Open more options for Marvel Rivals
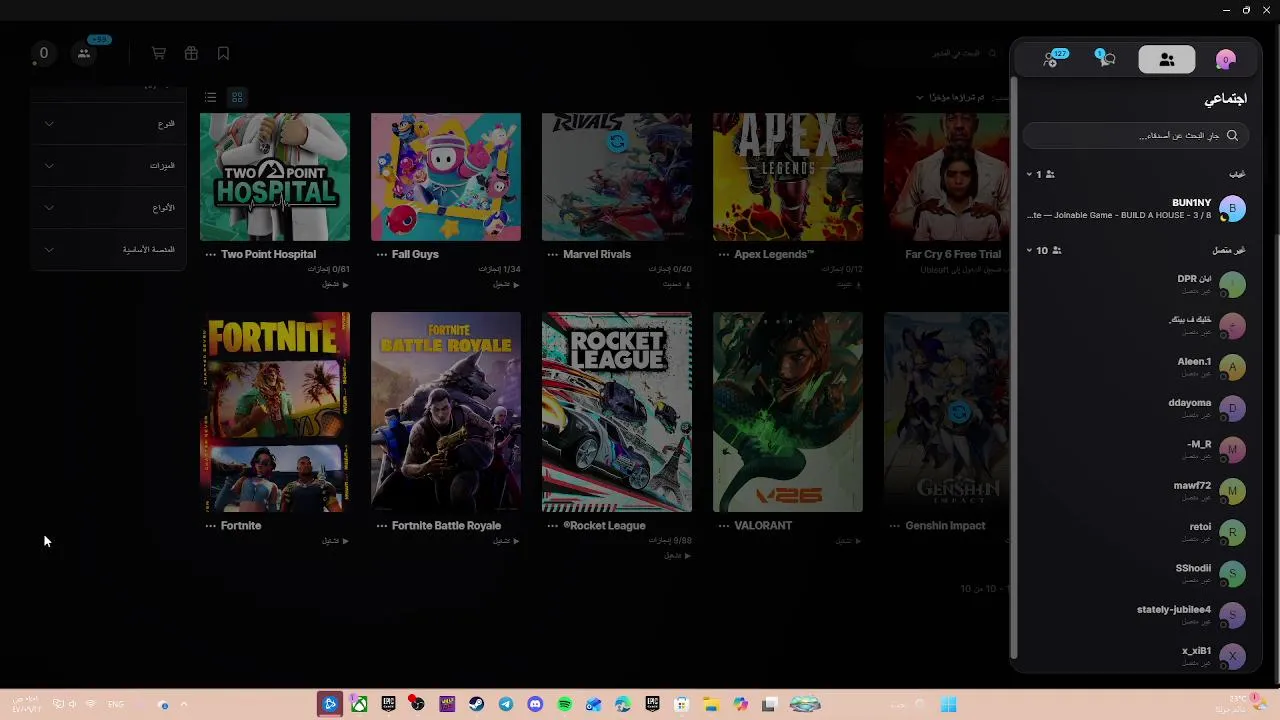The width and height of the screenshot is (1280, 720). 552,255
